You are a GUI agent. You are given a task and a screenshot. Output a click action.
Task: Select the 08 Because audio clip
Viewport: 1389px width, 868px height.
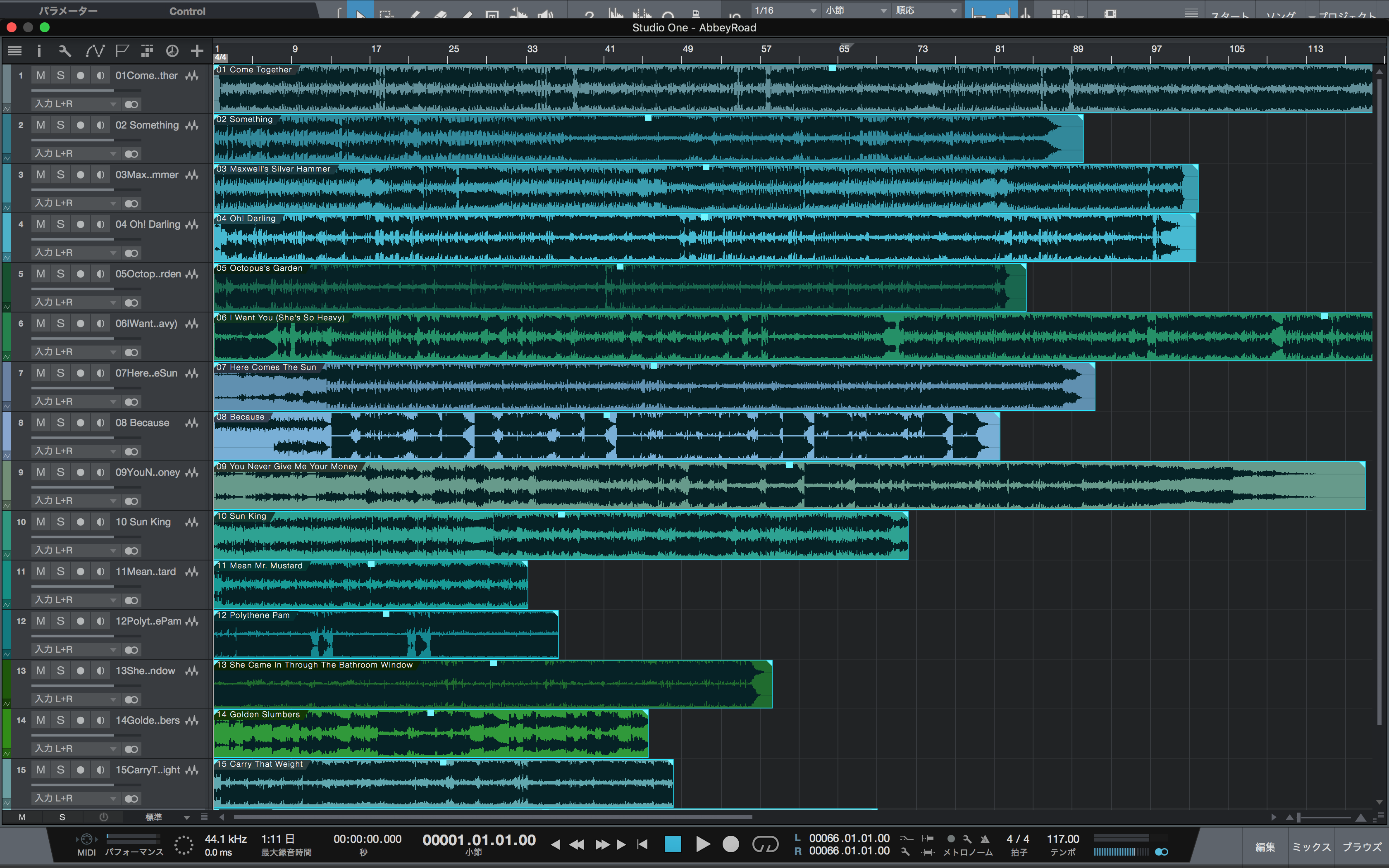607,436
